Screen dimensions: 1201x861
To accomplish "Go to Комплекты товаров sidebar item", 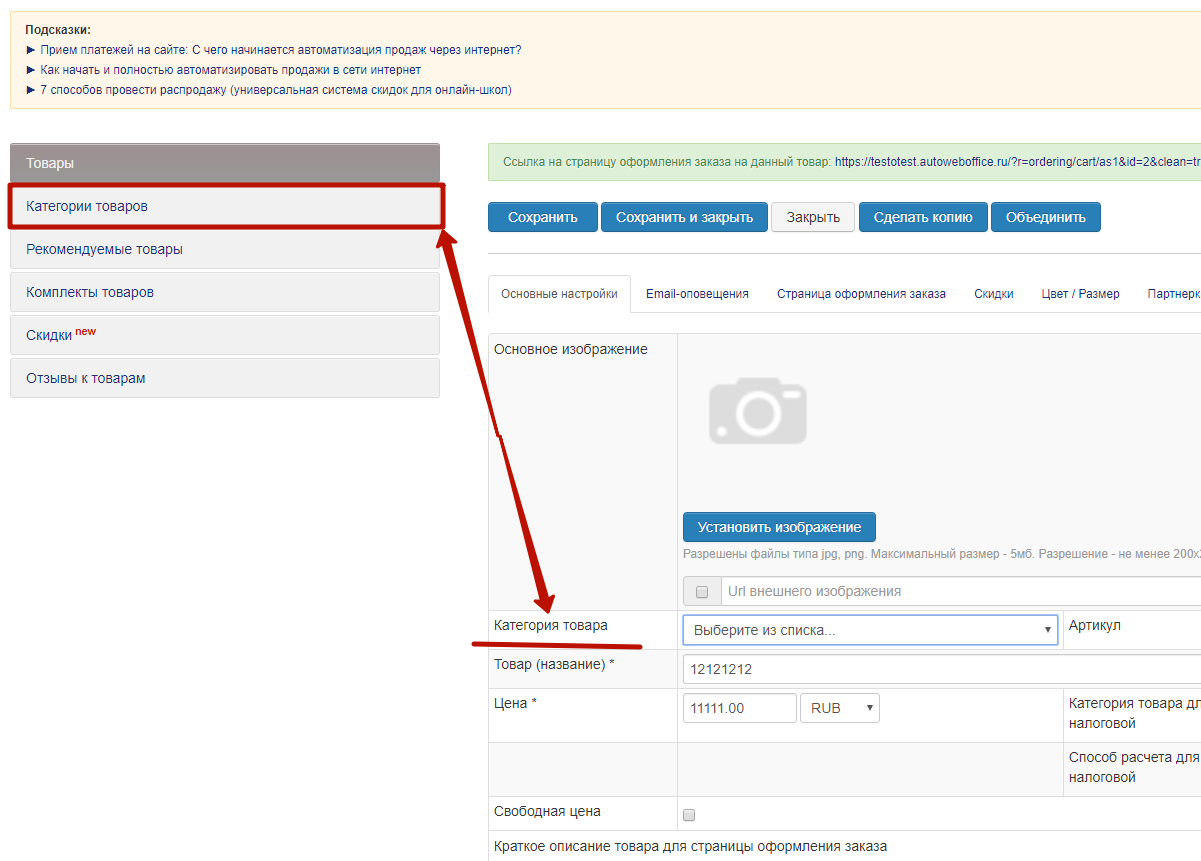I will (225, 292).
